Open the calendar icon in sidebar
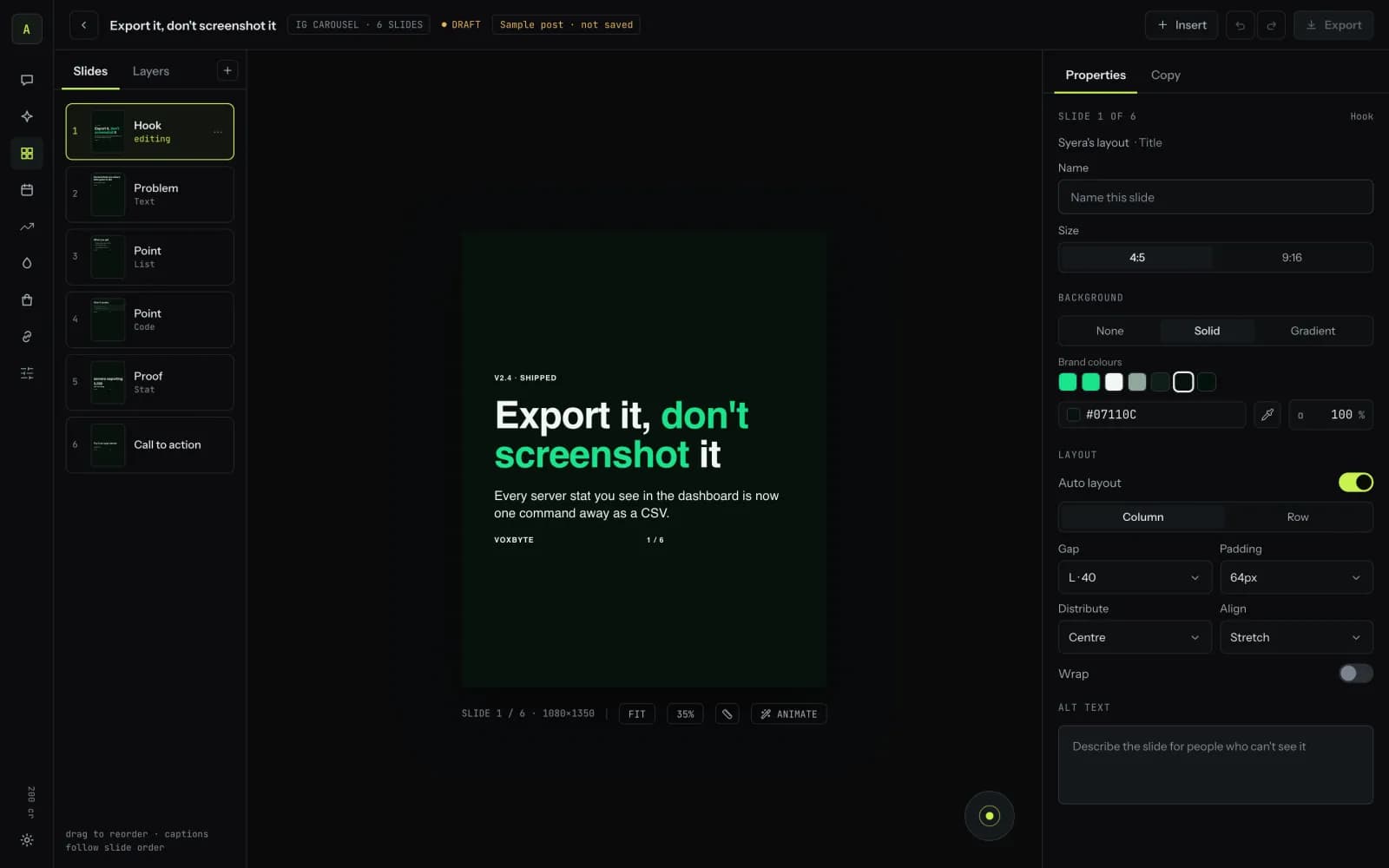 coord(27,190)
